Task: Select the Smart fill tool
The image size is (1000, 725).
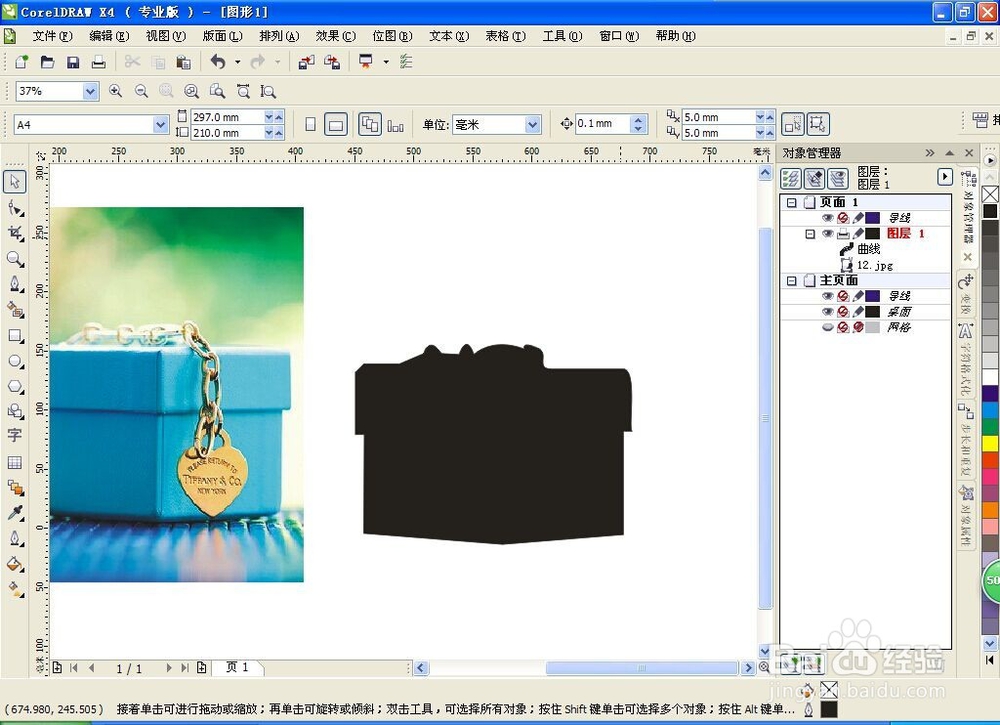Action: [x=15, y=310]
